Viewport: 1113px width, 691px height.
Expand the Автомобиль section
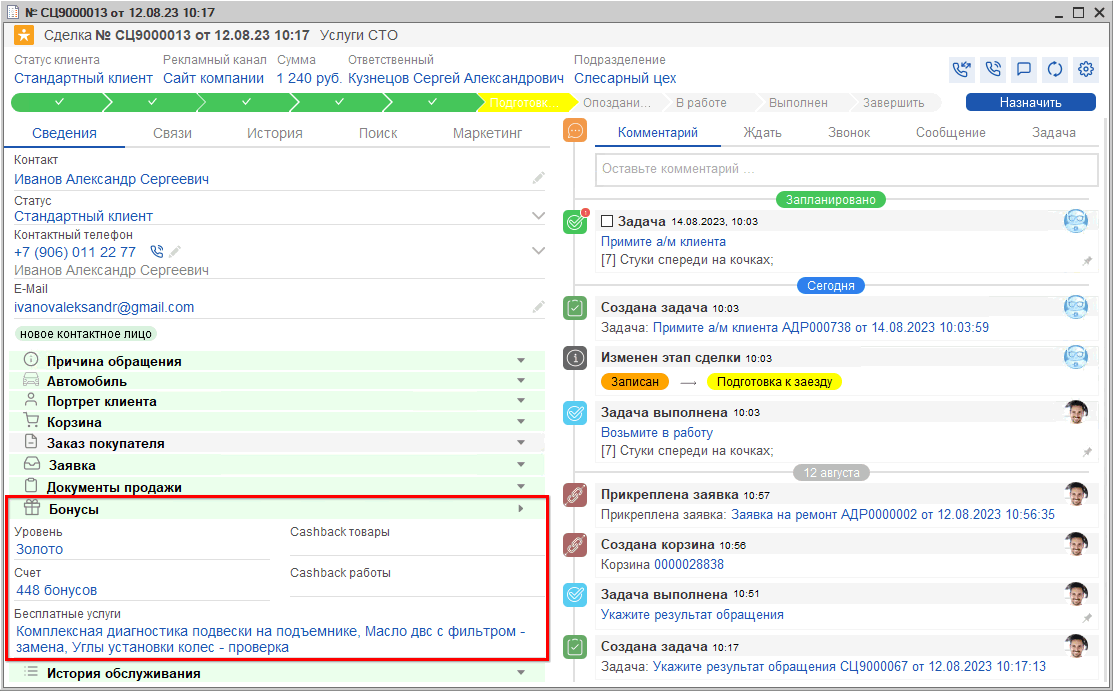(520, 381)
